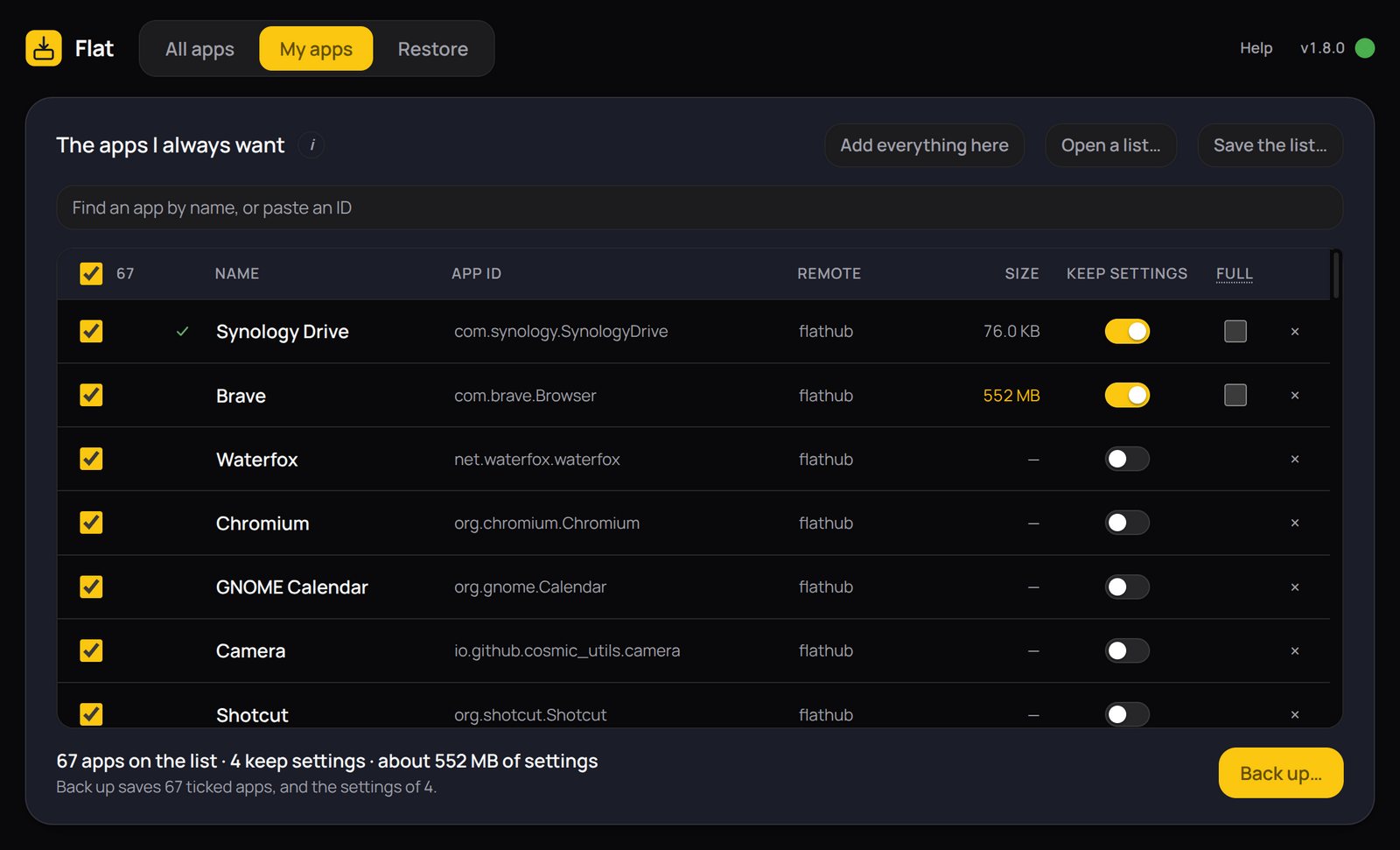Click the NAME column header
The height and width of the screenshot is (850, 1400).
pos(237,274)
